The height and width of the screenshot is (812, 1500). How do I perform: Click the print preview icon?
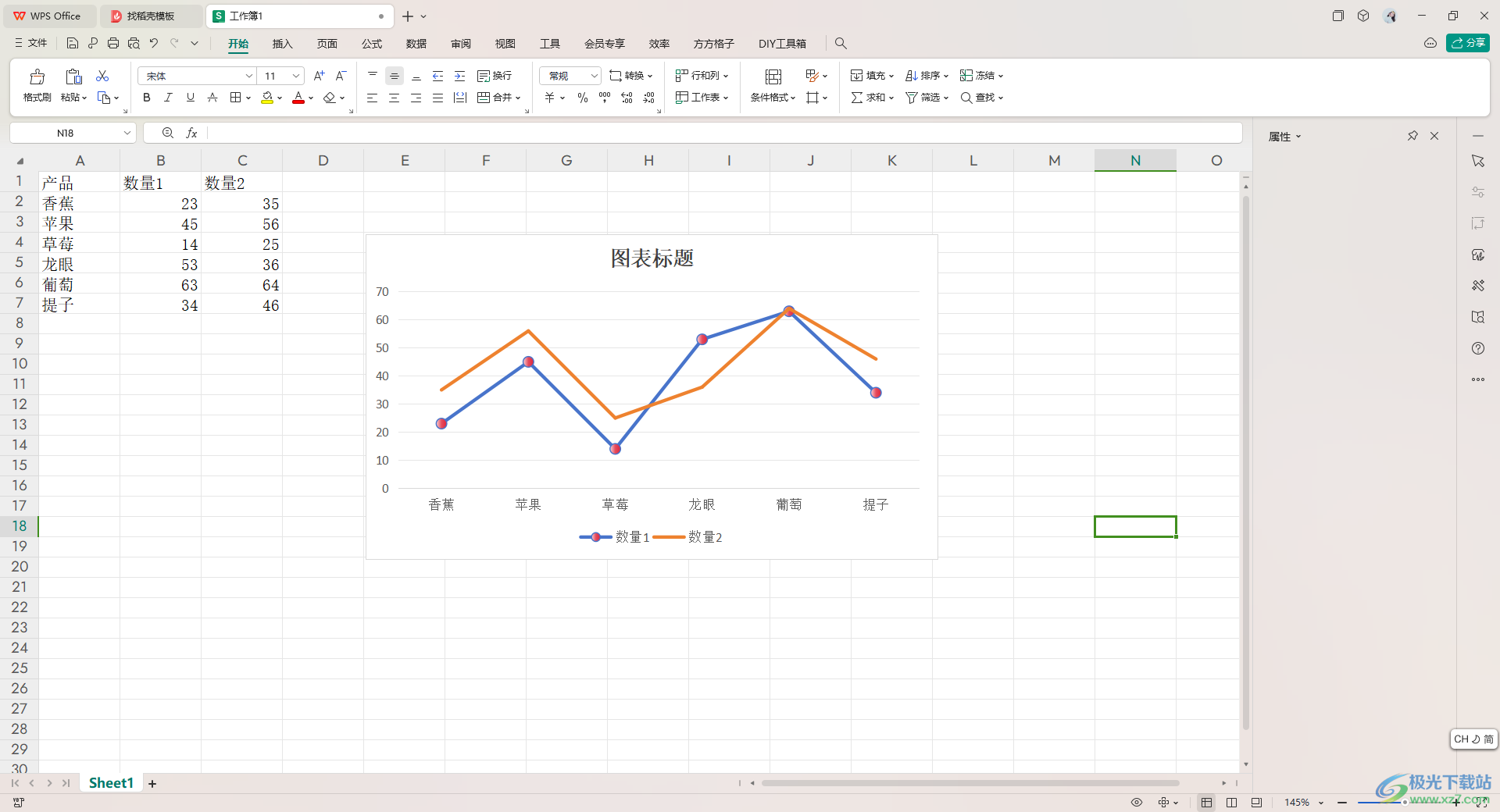pyautogui.click(x=134, y=44)
